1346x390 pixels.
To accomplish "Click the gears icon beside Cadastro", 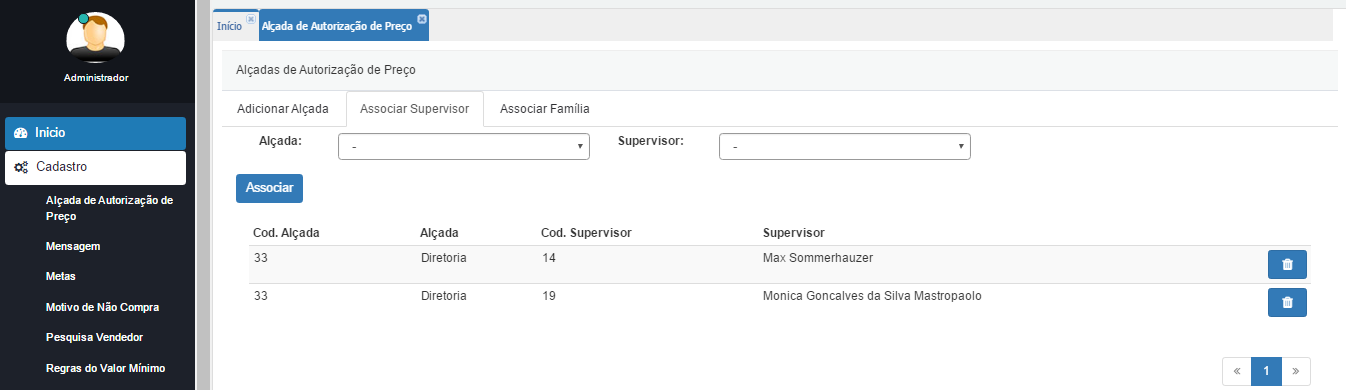I will tap(21, 168).
